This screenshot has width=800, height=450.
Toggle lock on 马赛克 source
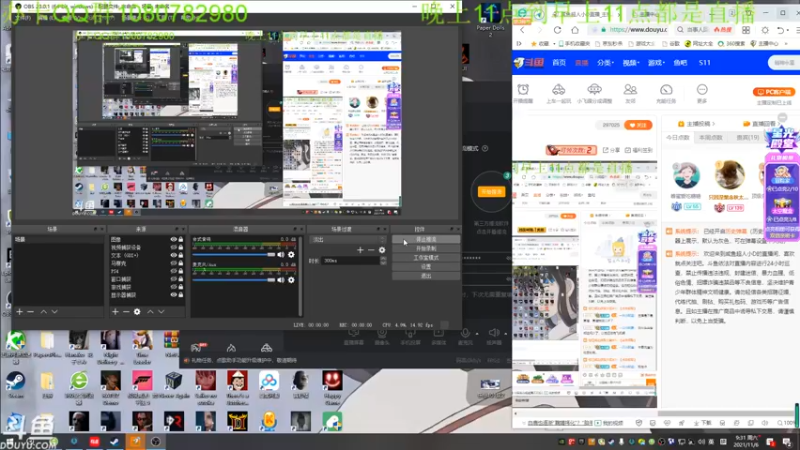click(181, 263)
